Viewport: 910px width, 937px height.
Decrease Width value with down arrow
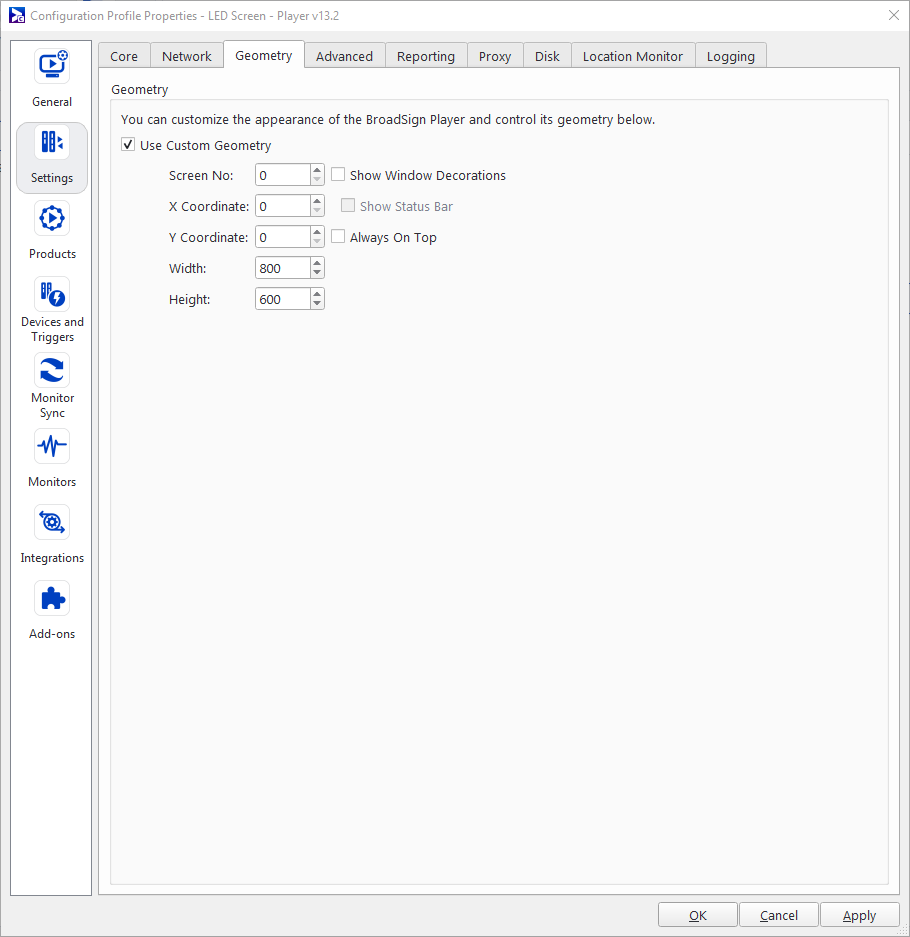pos(317,274)
